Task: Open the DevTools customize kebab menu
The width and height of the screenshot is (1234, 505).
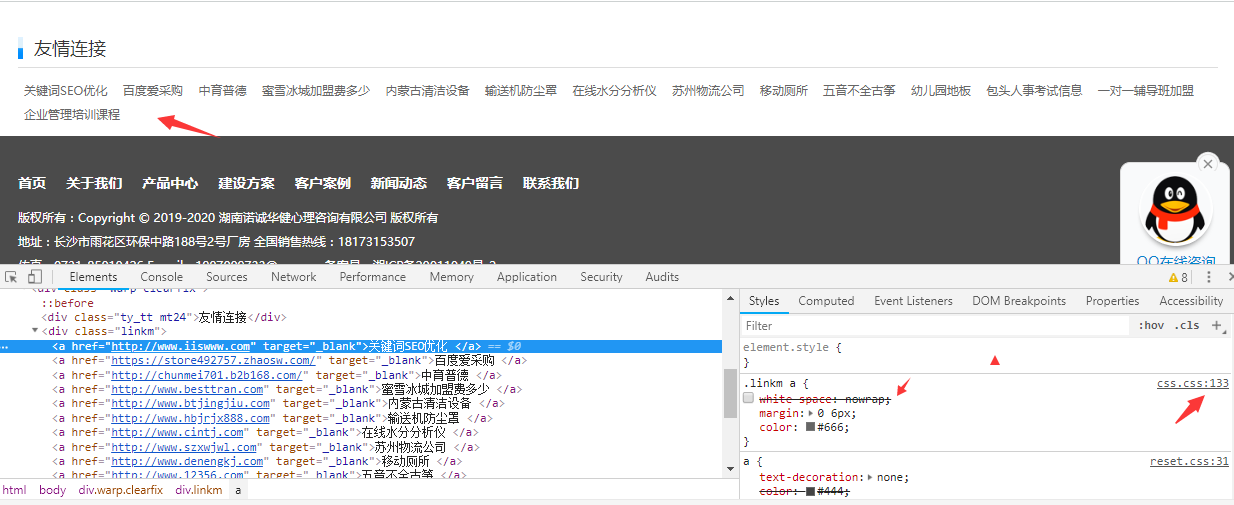Action: click(1208, 277)
